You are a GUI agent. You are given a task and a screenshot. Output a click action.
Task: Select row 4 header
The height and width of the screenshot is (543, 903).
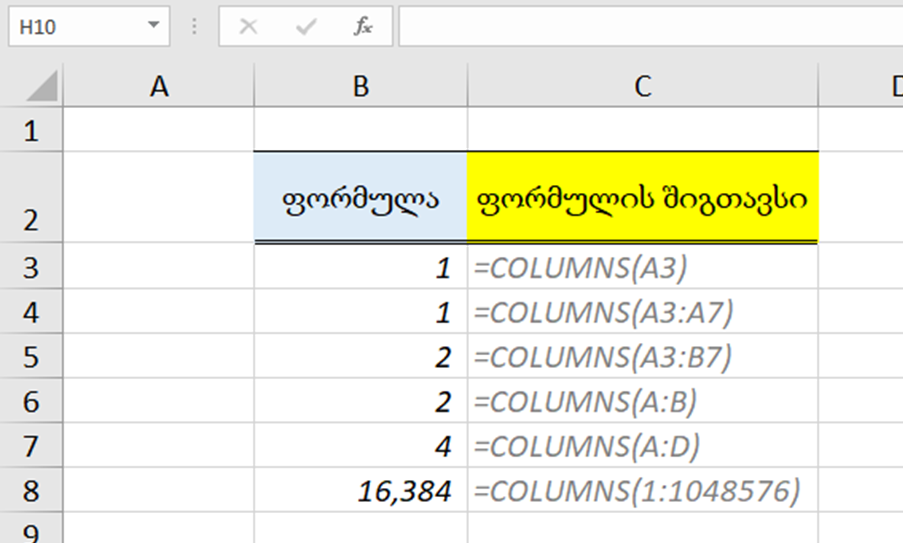pos(31,311)
